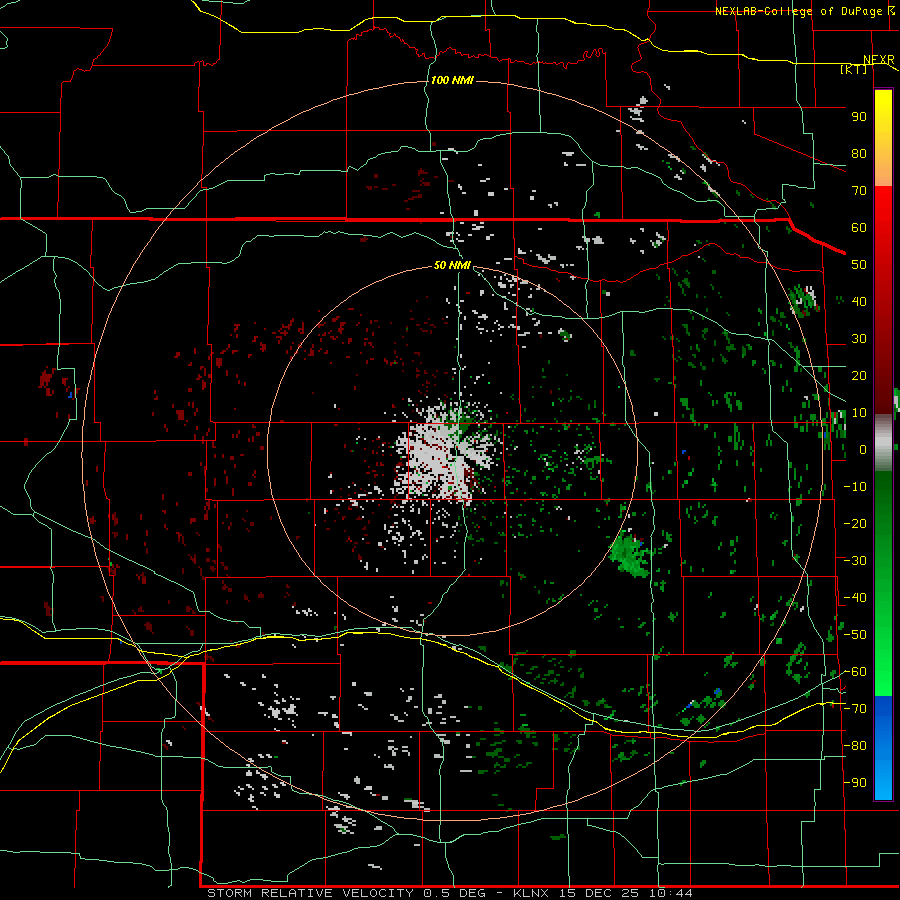Select the 40 knot scale label
900x900 pixels.
pyautogui.click(x=859, y=301)
